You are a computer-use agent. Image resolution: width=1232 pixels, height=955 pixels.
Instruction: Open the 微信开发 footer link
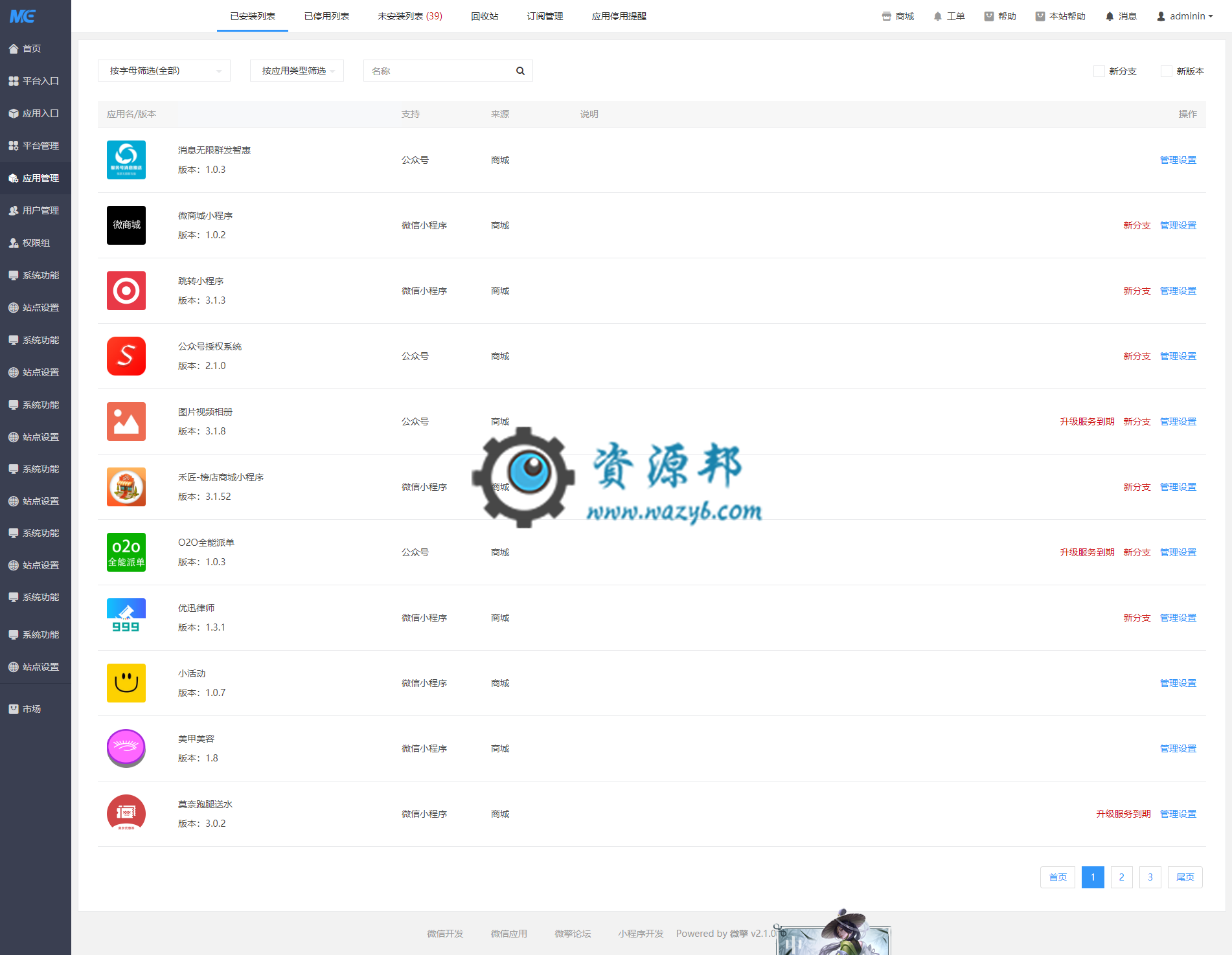point(445,934)
